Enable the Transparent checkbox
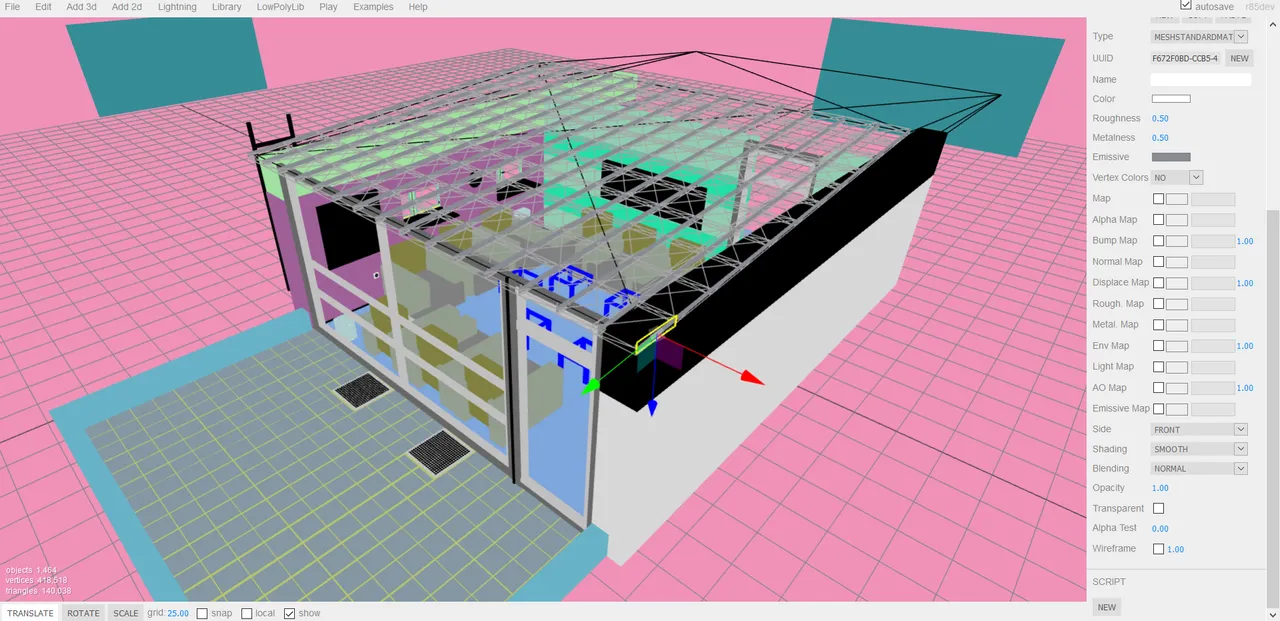Viewport: 1280px width, 621px height. (1159, 508)
